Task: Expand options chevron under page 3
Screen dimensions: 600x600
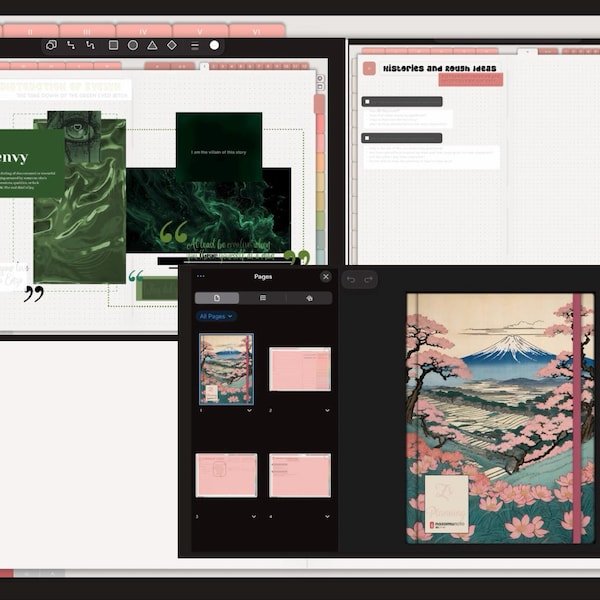Action: click(254, 516)
